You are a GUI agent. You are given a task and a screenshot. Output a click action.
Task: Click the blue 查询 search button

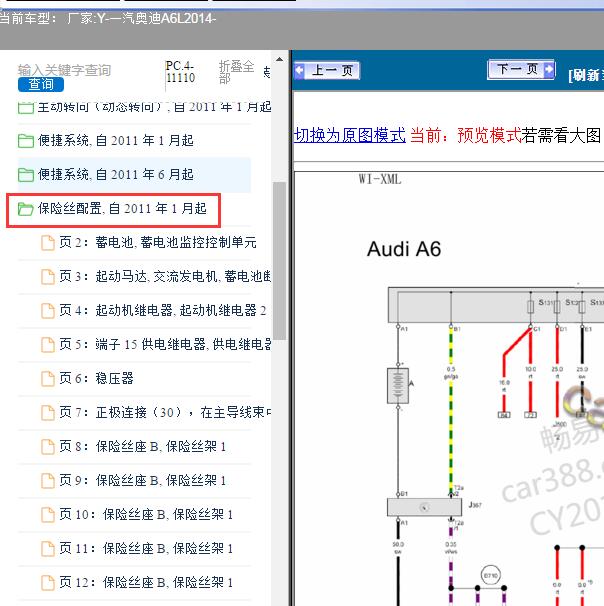point(41,85)
